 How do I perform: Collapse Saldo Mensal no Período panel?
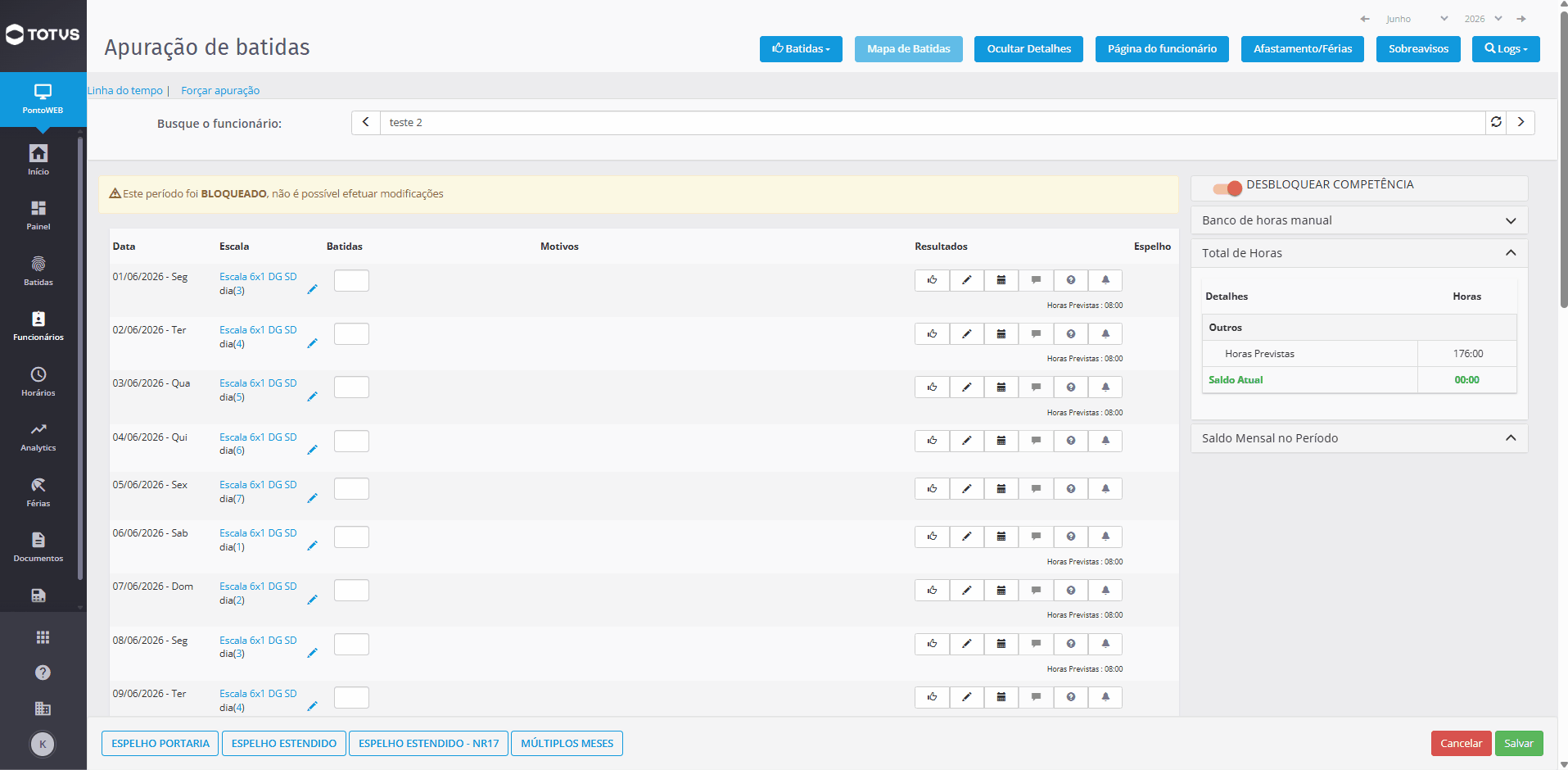1359,438
